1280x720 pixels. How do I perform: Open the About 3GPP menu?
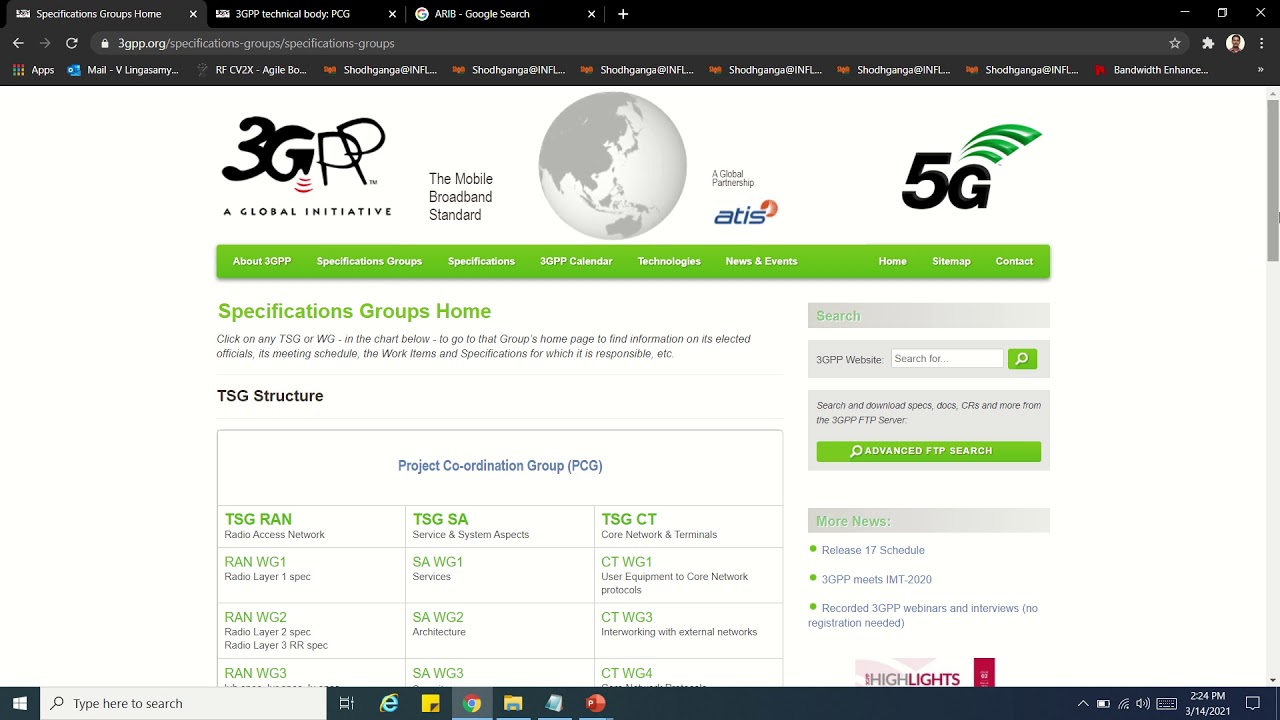(x=262, y=261)
